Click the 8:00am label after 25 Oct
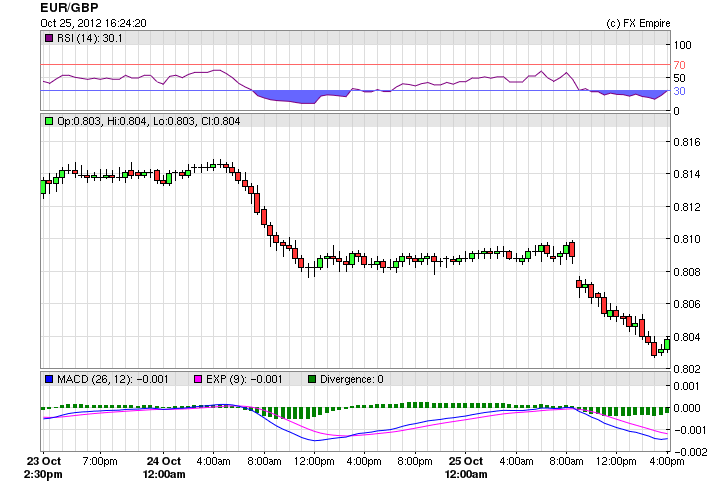 (x=566, y=462)
